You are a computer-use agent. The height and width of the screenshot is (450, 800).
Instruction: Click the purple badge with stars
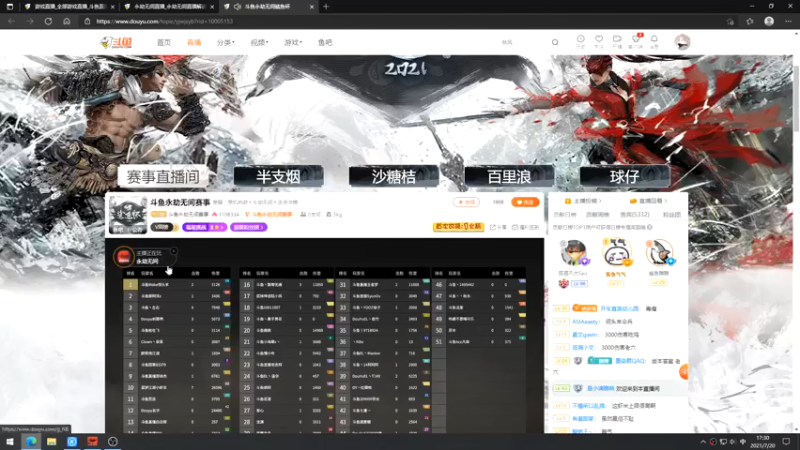205,227
